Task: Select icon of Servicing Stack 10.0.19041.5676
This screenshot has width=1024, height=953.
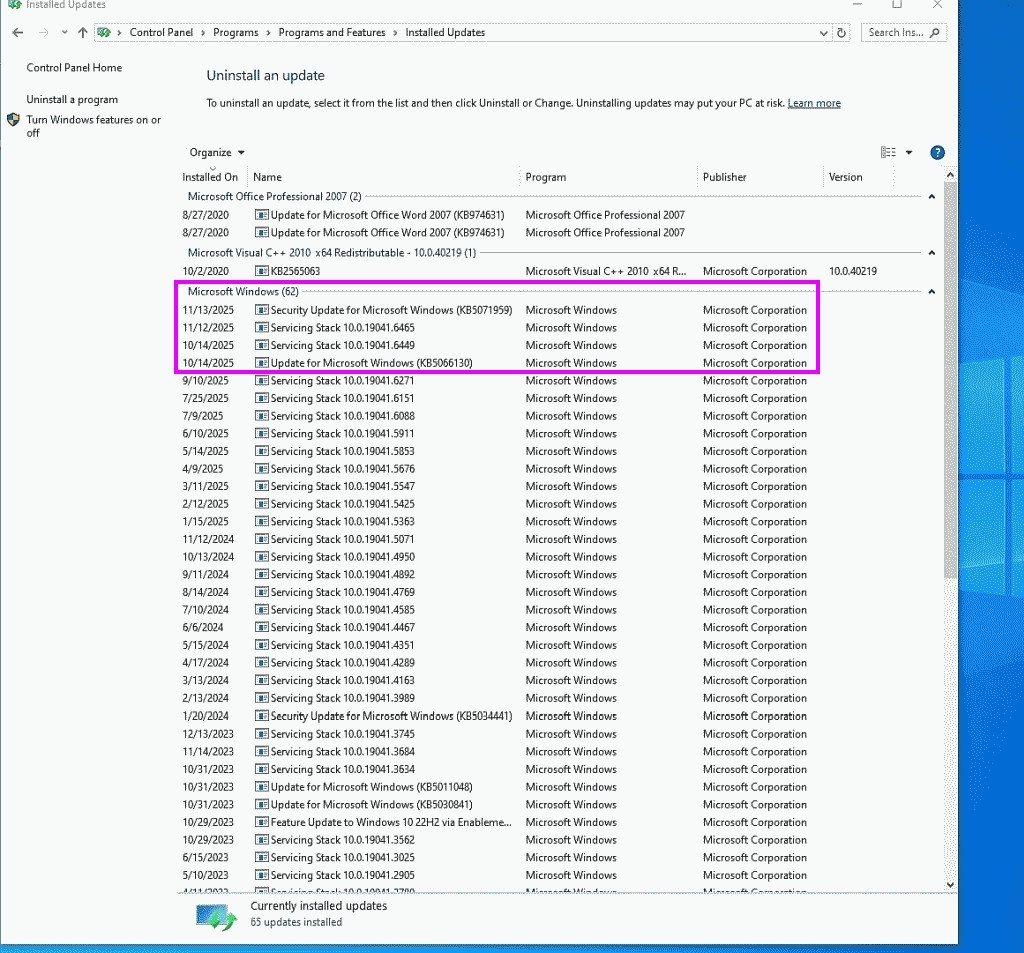Action: pyautogui.click(x=262, y=469)
